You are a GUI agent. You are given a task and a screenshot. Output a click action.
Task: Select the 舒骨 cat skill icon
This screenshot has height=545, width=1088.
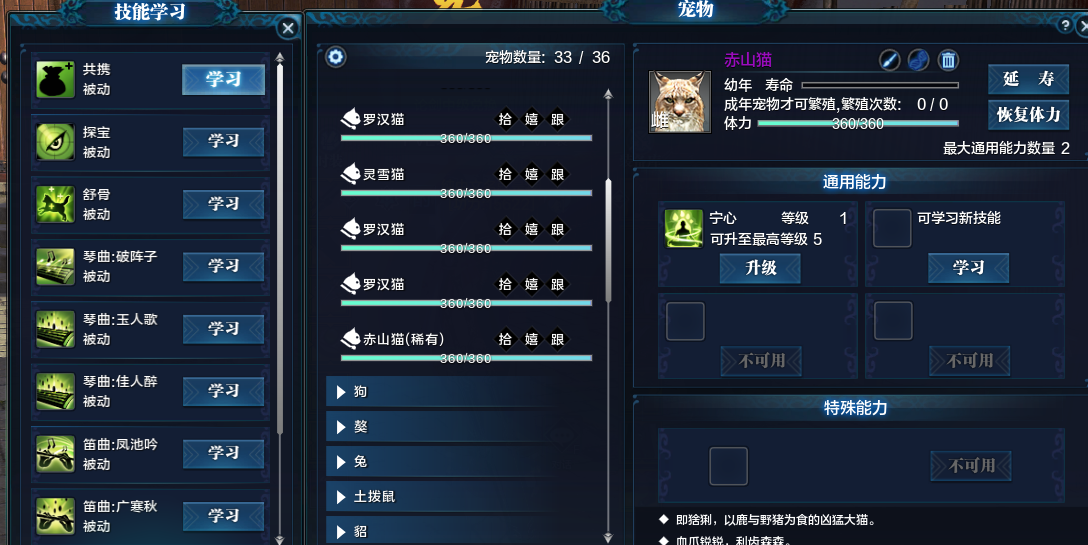[55, 204]
